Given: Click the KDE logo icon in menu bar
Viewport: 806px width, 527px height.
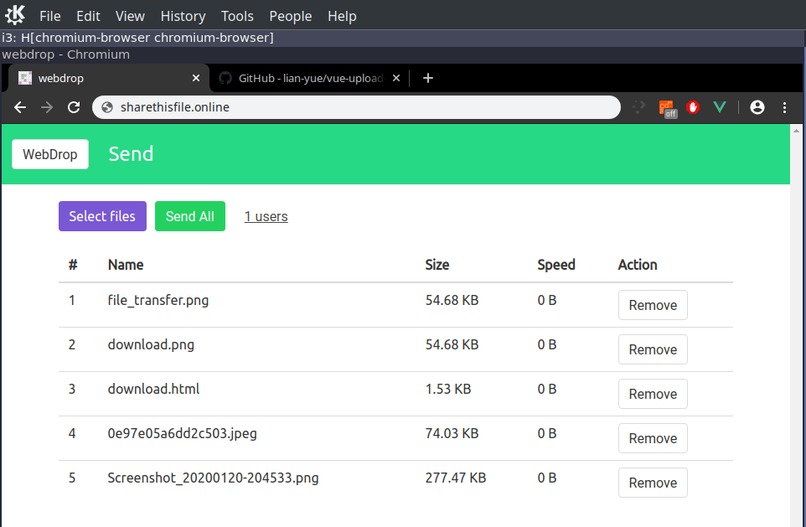Looking at the screenshot, I should (15, 15).
